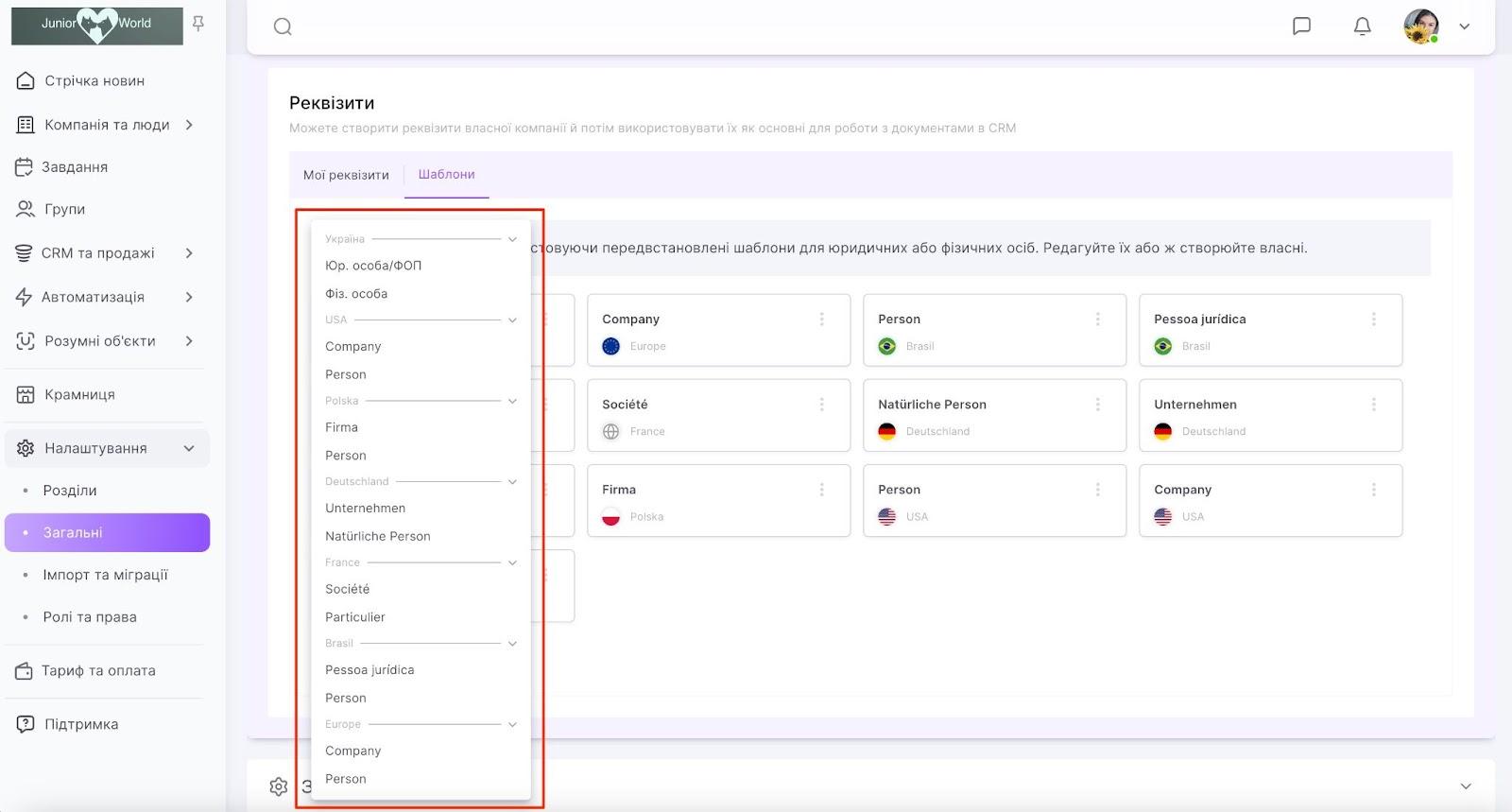Collapse the Налаштування section chevron
This screenshot has width=1512, height=812.
coord(189,448)
